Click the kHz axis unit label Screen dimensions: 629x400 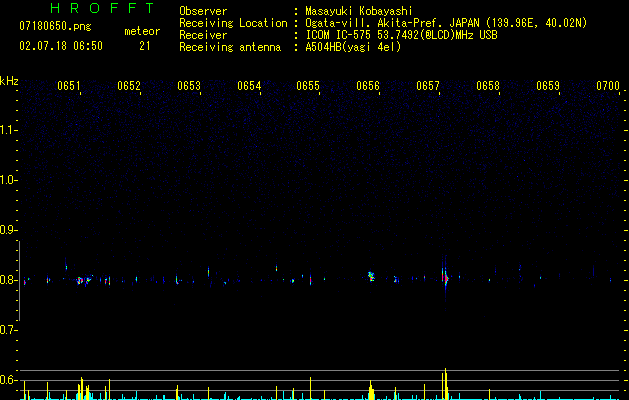coord(9,81)
